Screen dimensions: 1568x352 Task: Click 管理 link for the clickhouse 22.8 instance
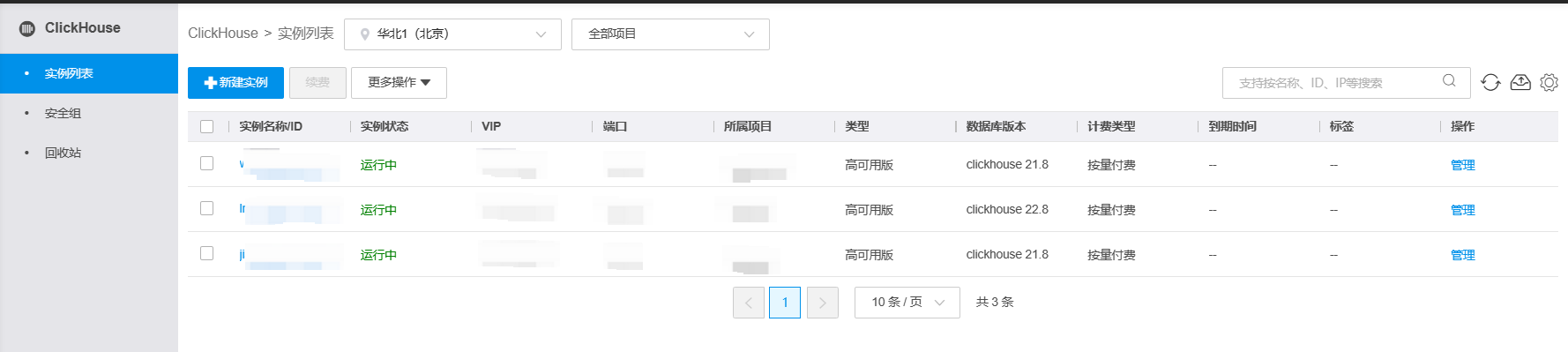tap(1463, 210)
